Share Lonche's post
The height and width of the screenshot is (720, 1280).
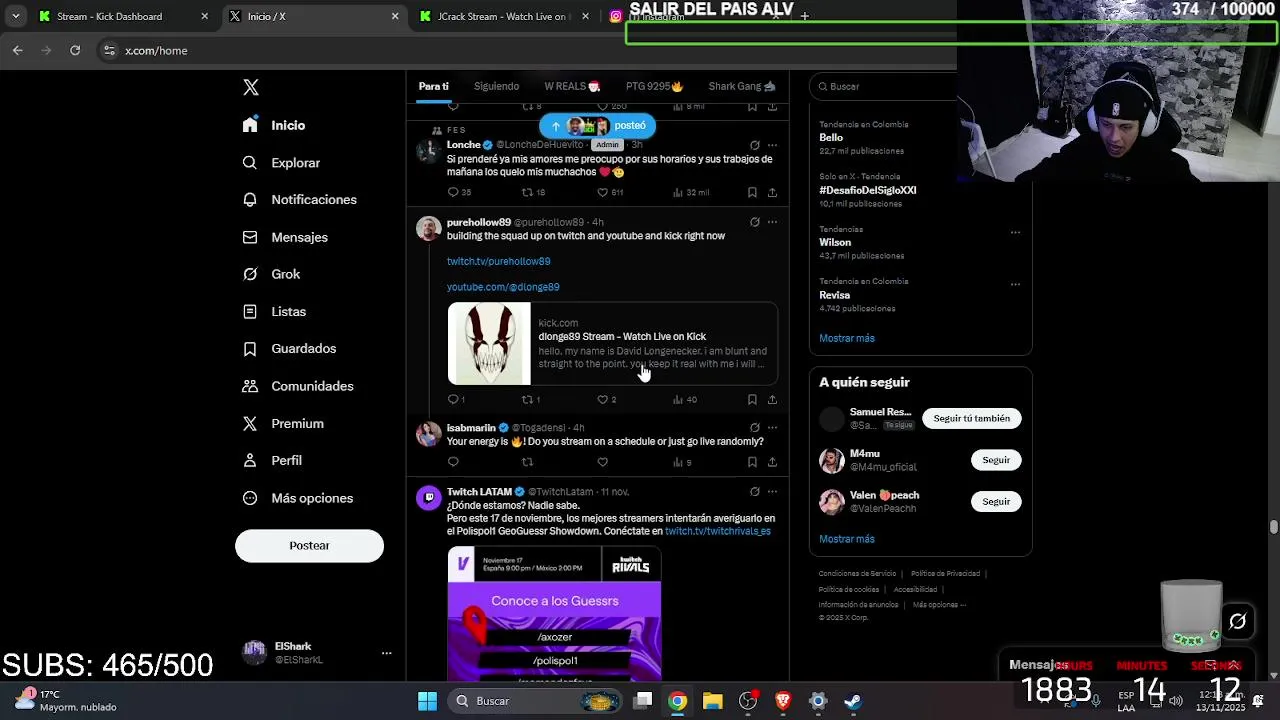pyautogui.click(x=772, y=192)
